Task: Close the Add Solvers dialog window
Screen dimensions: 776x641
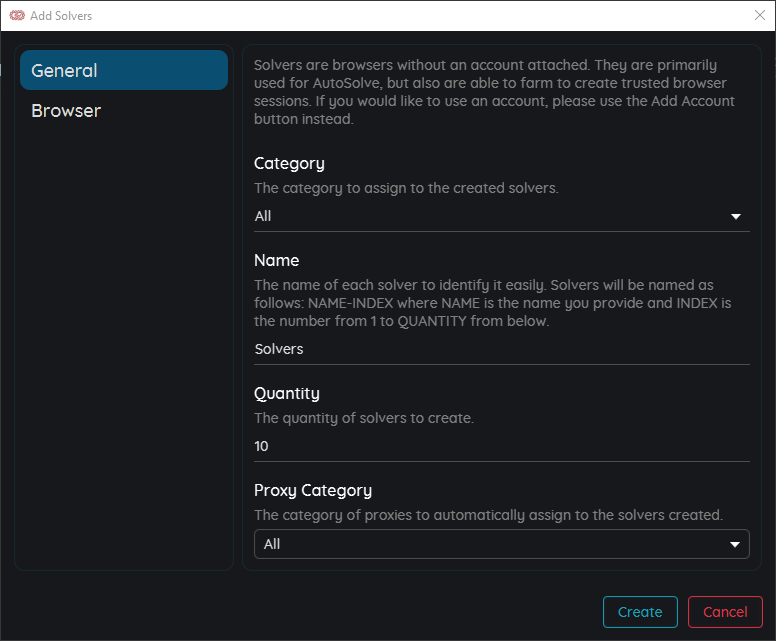Action: click(760, 15)
